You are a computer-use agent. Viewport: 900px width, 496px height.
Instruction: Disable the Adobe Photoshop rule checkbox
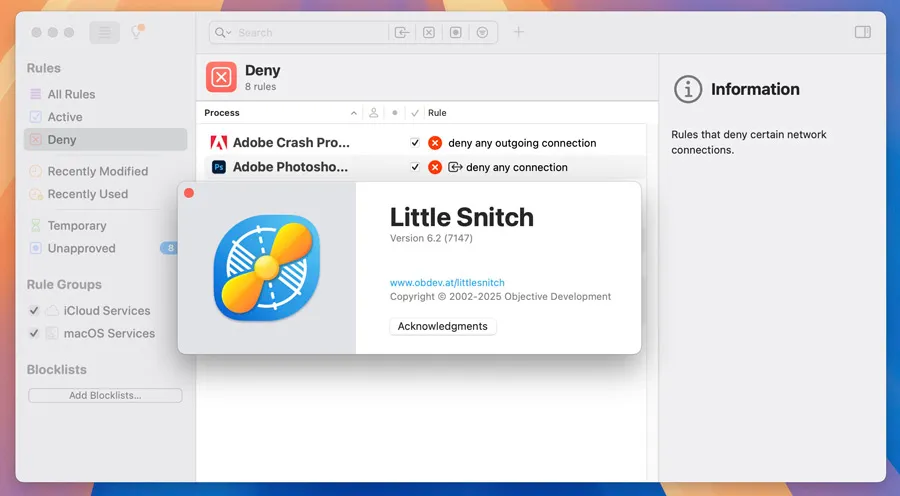(x=415, y=167)
